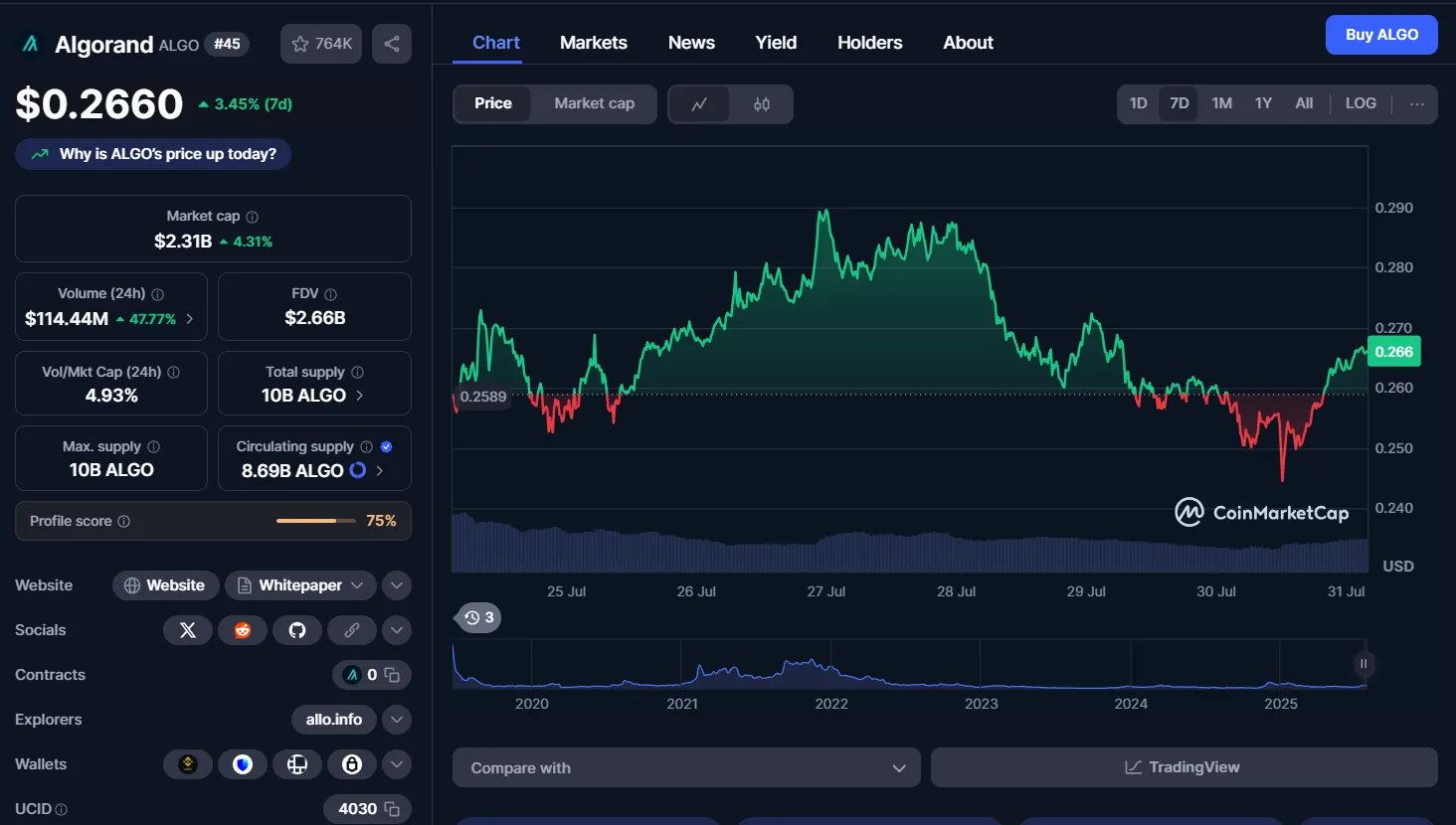
Task: Open Binance wallet icon
Action: coord(188,764)
